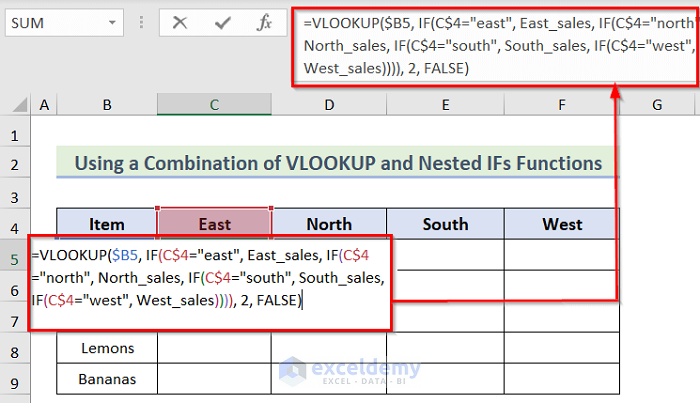Viewport: 700px width, 403px height.
Task: Select the Lemons cell
Action: 107,350
